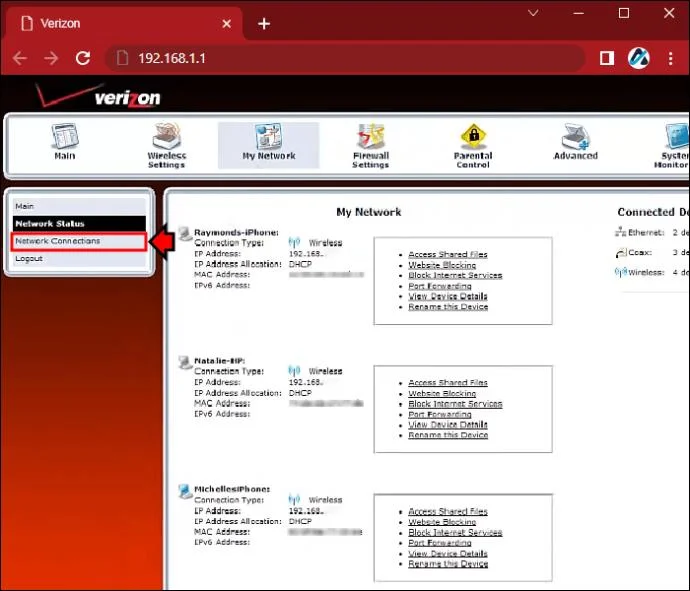Focus the address bar showing 192.168.1.1
The width and height of the screenshot is (690, 591).
coord(345,58)
